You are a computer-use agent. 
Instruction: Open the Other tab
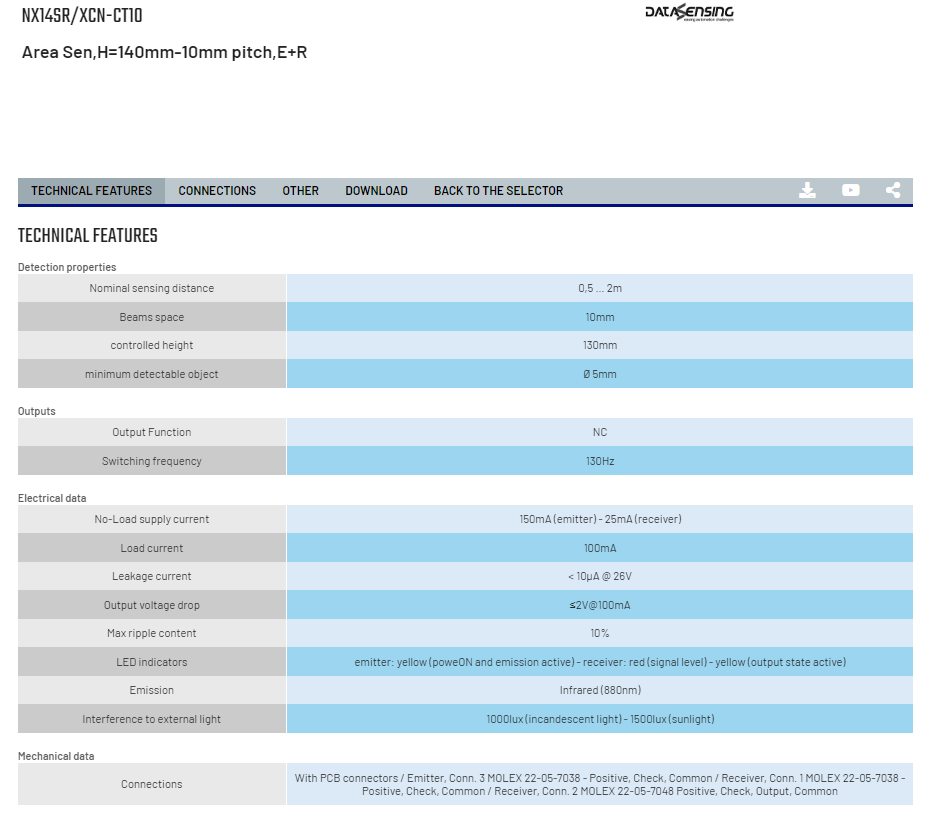tap(301, 191)
